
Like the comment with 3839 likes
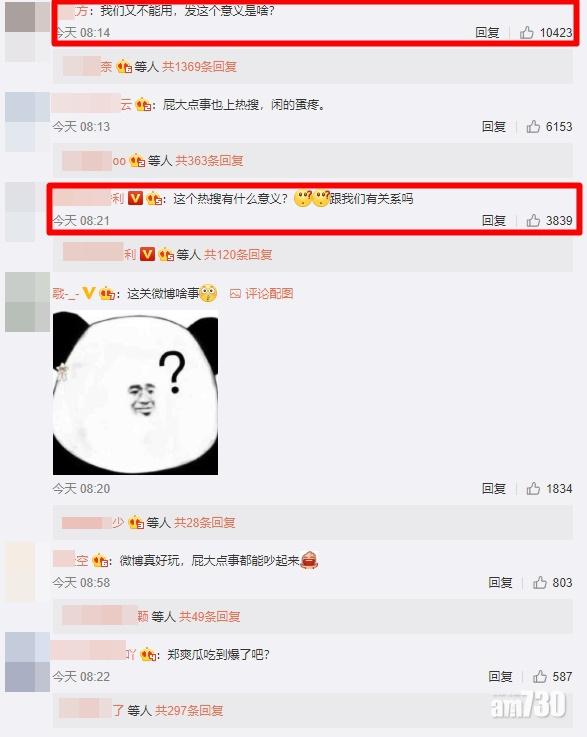[533, 220]
